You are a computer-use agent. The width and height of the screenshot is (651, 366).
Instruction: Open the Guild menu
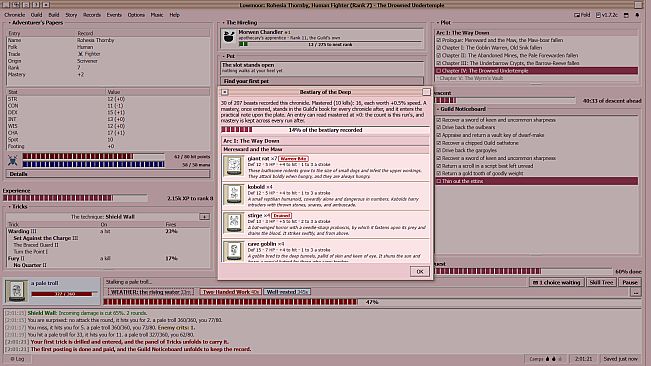pos(37,15)
